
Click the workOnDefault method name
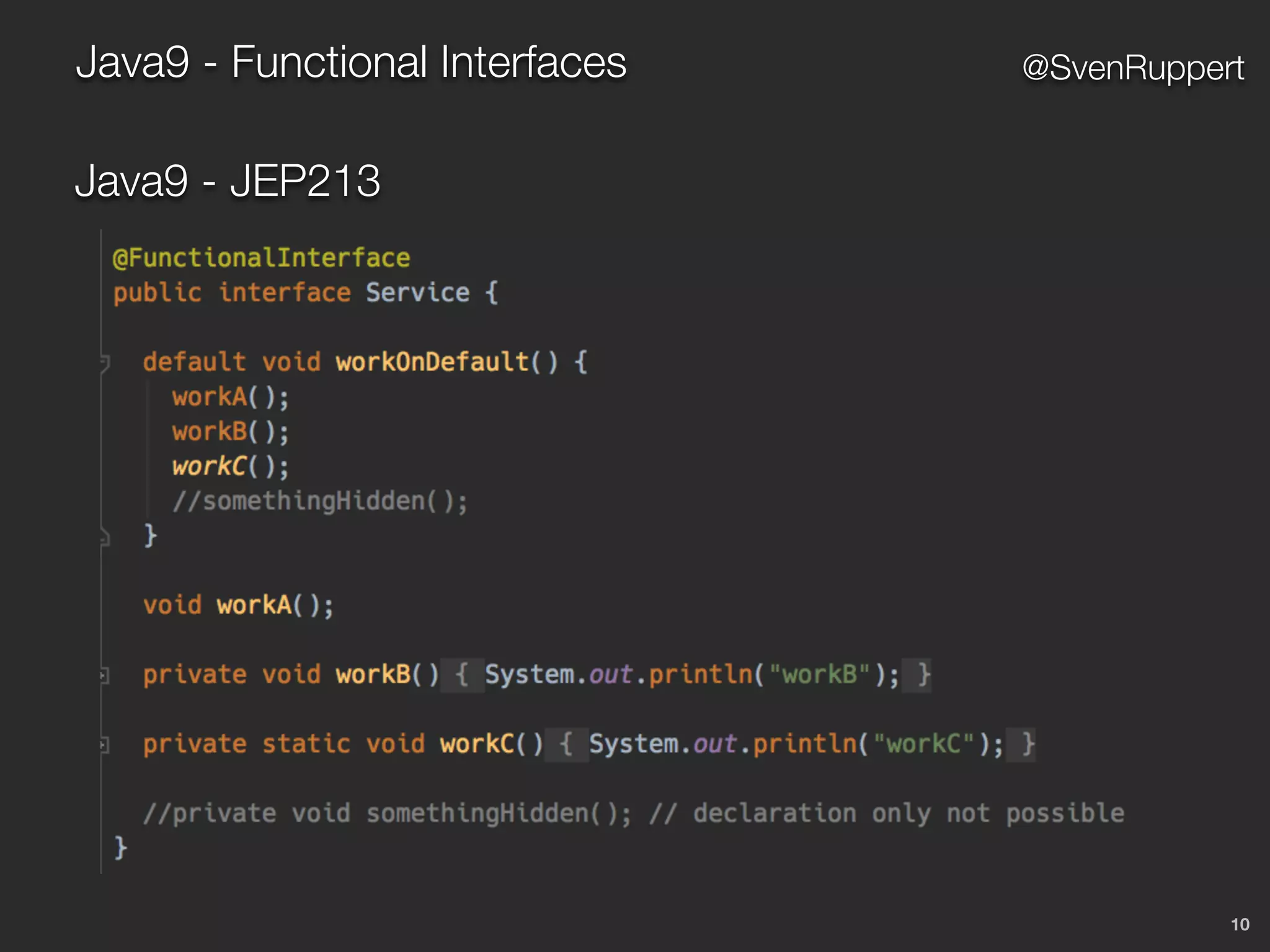click(x=432, y=363)
